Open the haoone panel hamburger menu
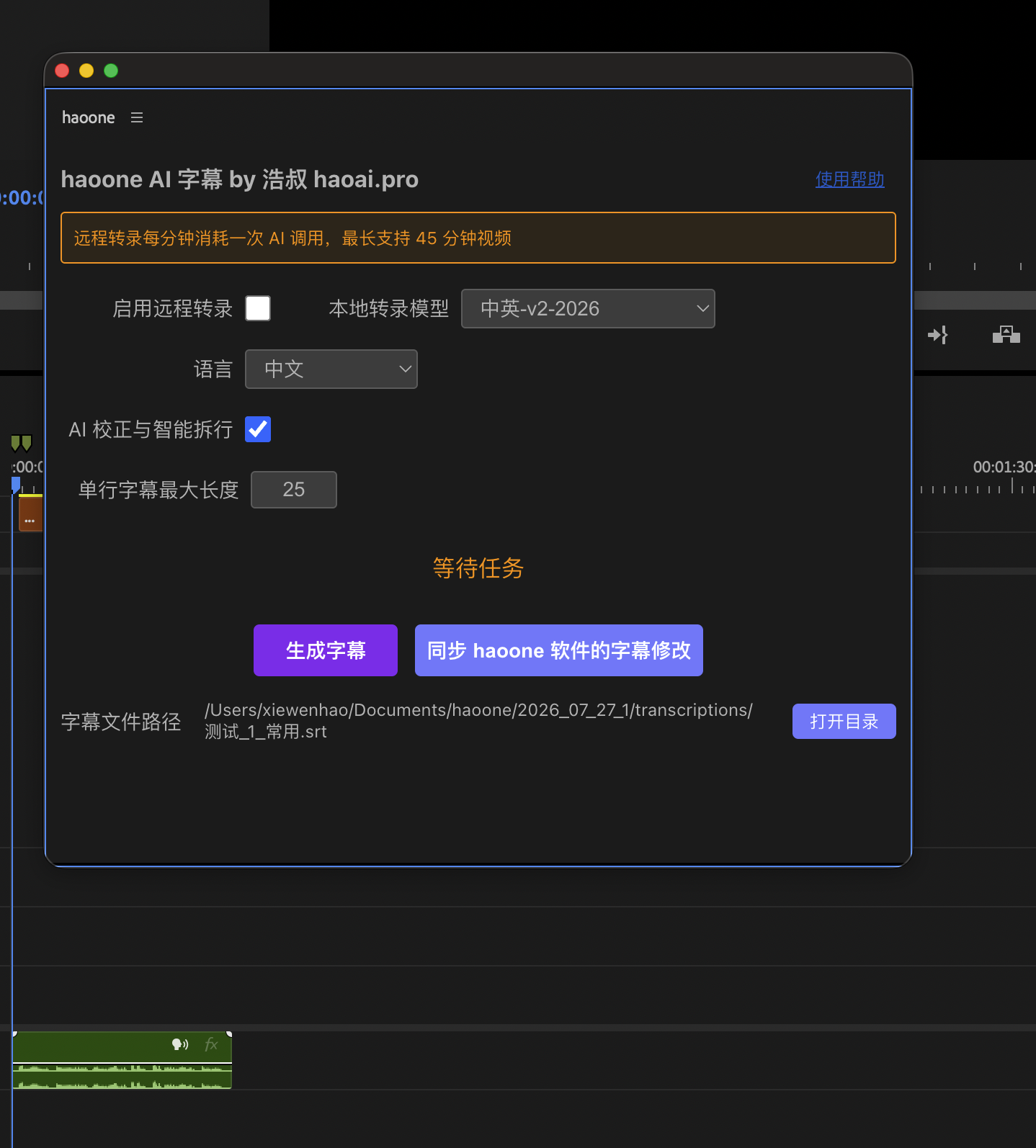The width and height of the screenshot is (1036, 1148). 137,117
